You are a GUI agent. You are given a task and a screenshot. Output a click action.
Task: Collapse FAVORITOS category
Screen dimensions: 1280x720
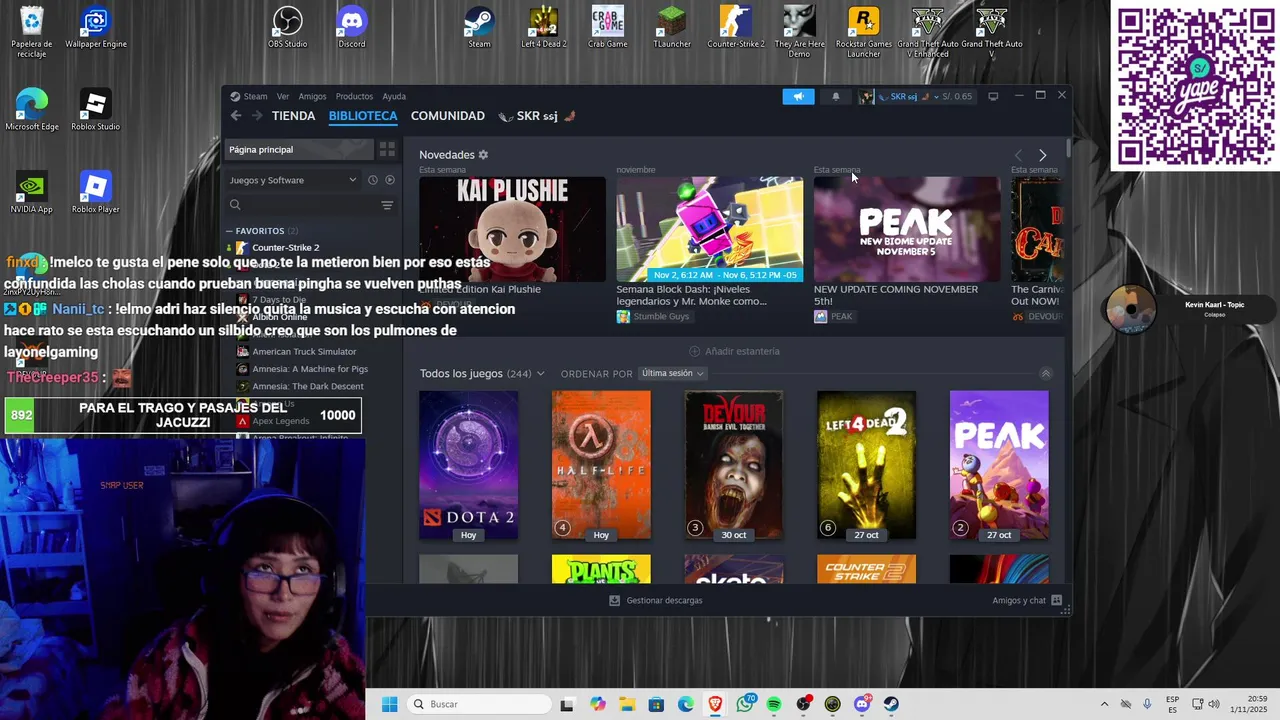coord(262,231)
